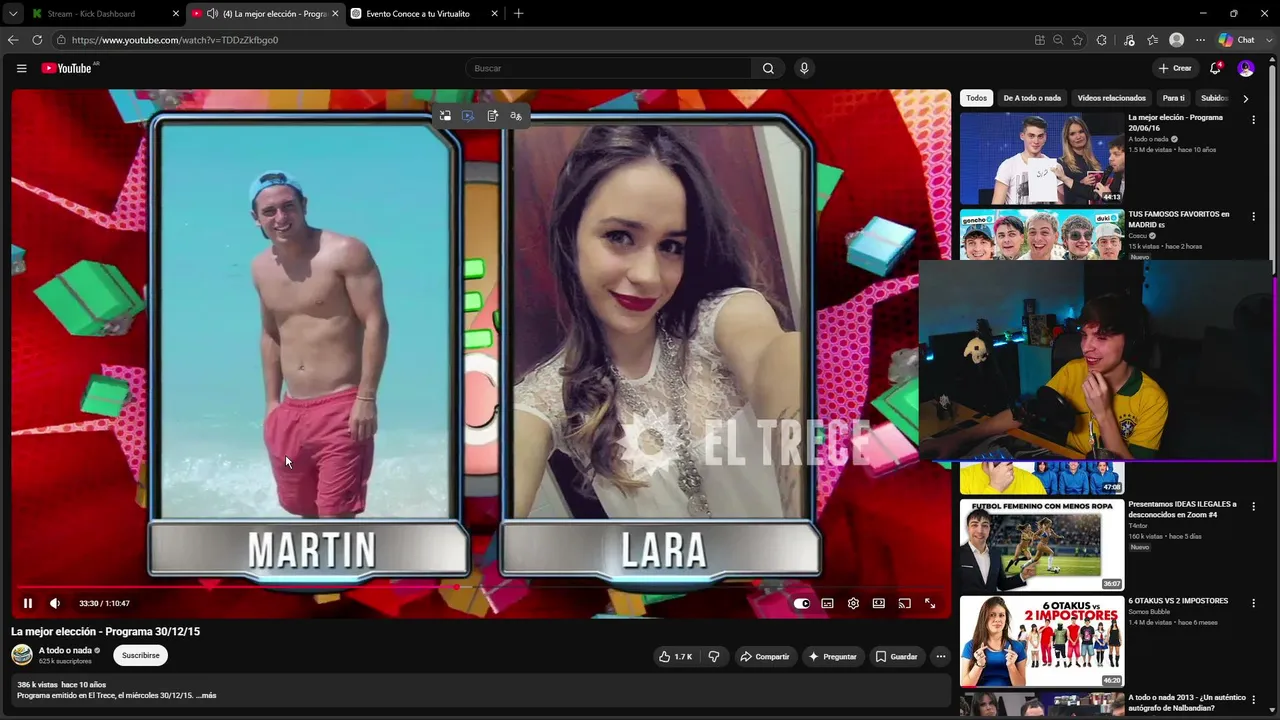Viewport: 1280px width, 720px height.
Task: Toggle autoplay switch in the player
Action: click(802, 603)
